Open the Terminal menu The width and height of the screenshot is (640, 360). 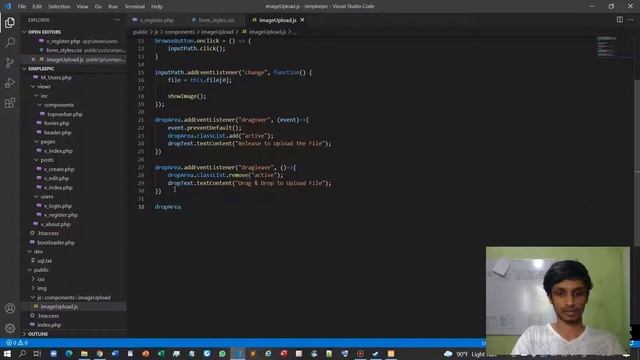coord(135,7)
